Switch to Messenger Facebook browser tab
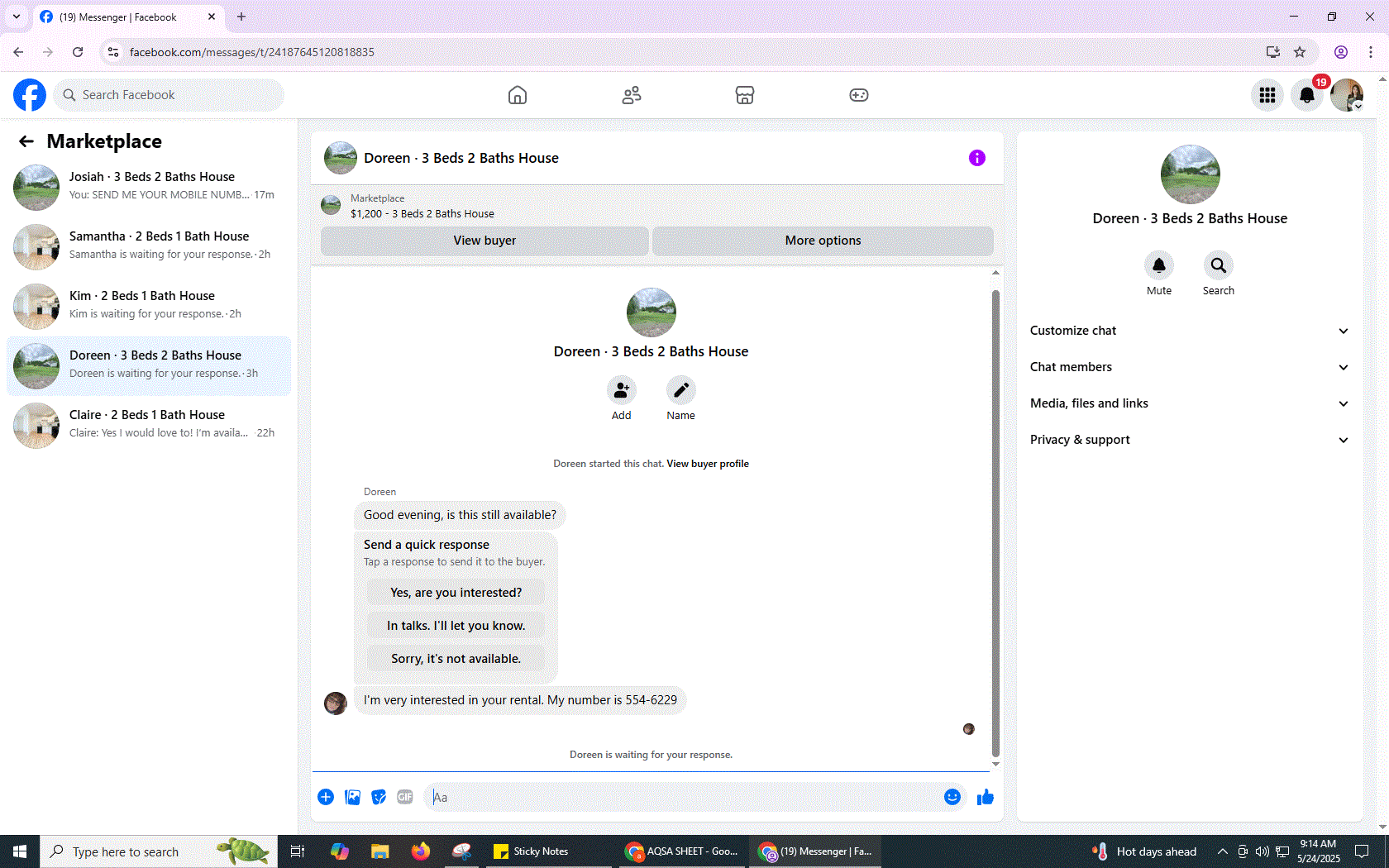1389x868 pixels. click(127, 17)
